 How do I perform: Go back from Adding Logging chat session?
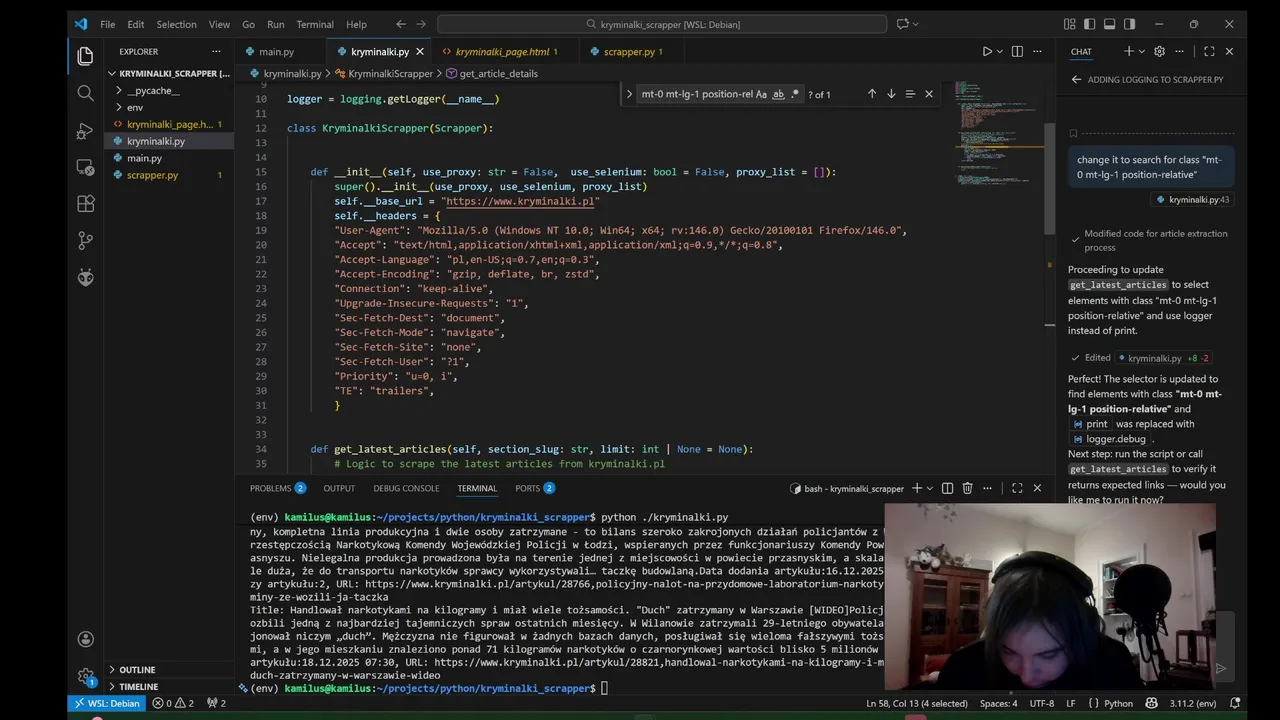[x=1076, y=79]
